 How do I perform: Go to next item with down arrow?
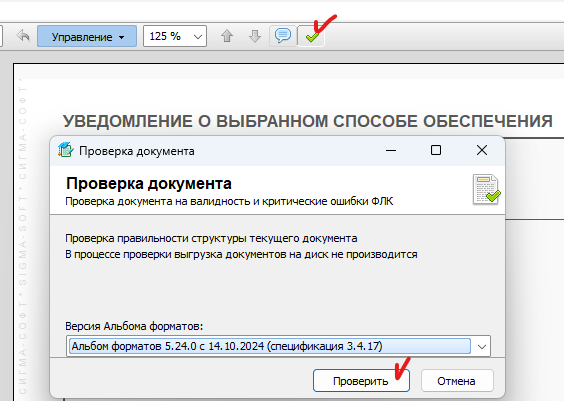[x=255, y=36]
